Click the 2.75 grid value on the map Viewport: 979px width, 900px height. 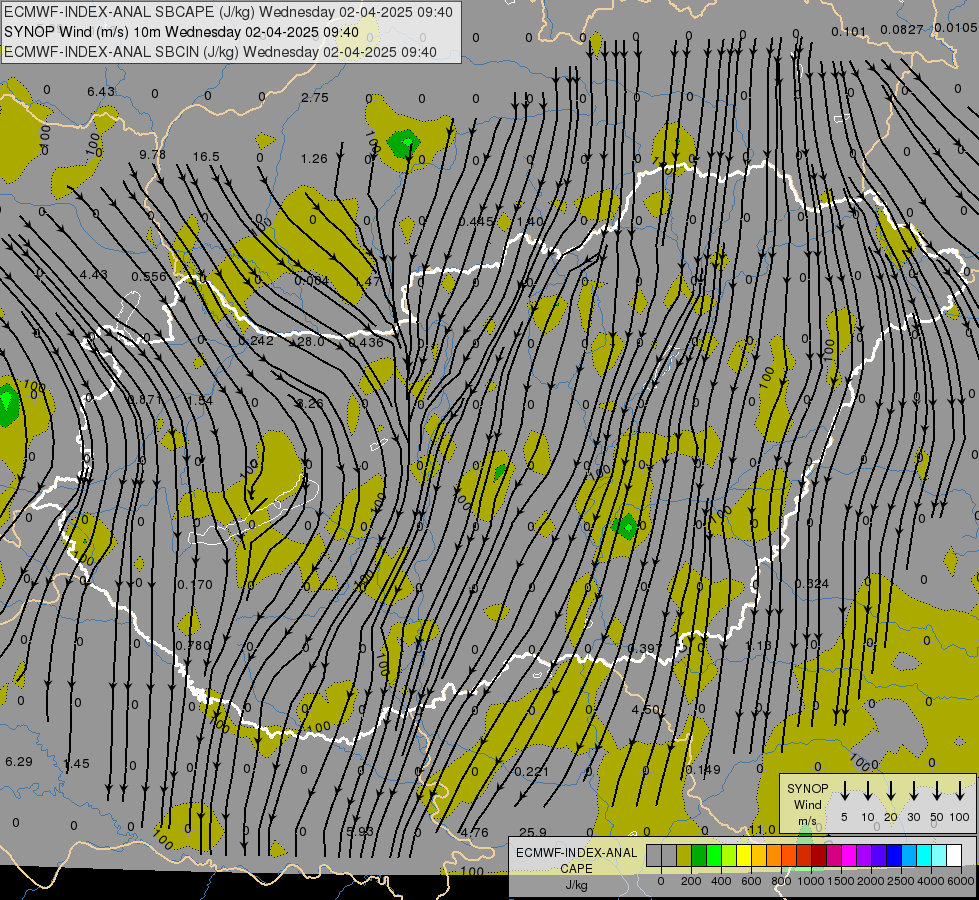tap(315, 98)
